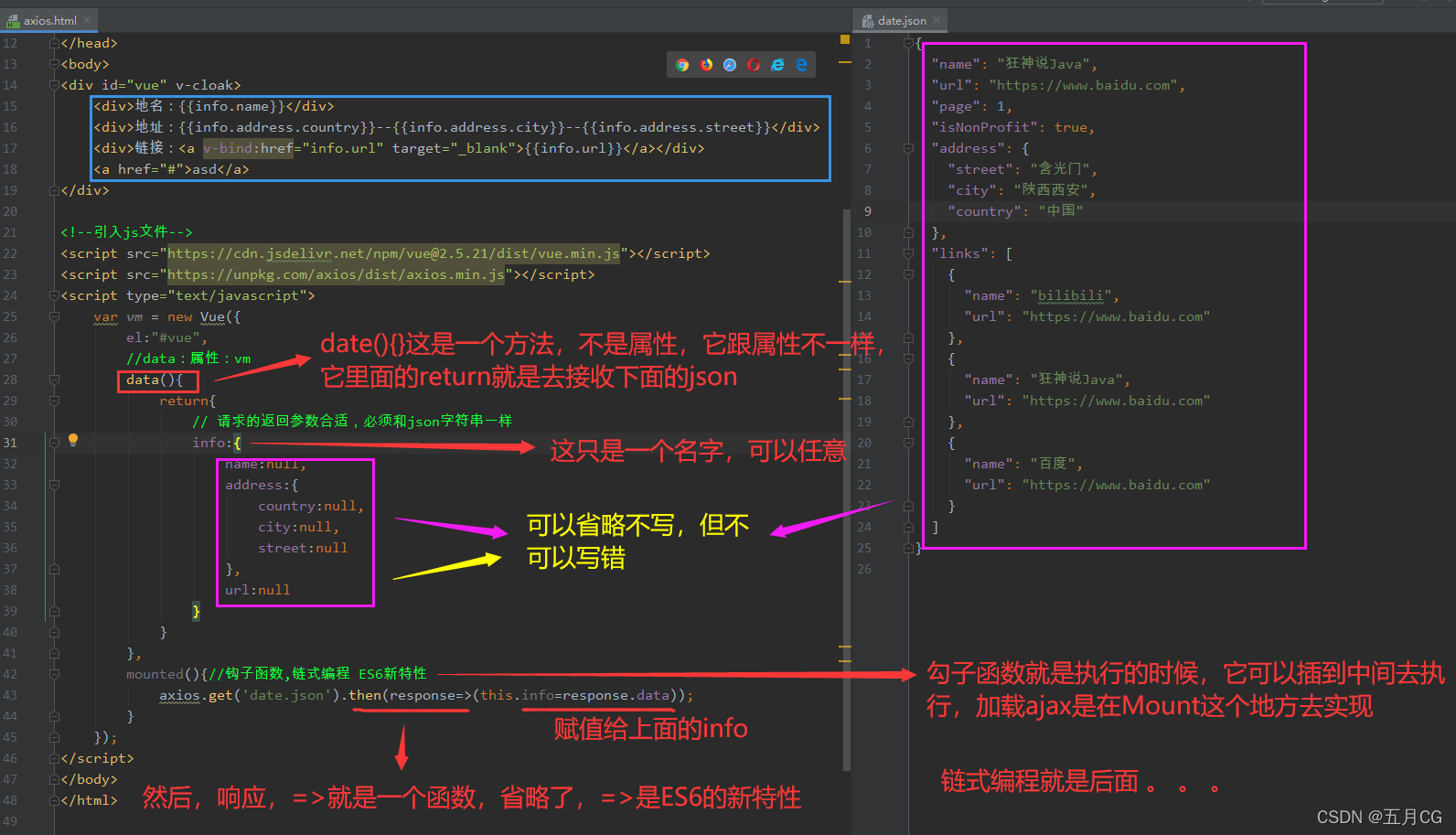Open the jsdelivr vue.min.js script URL
Screen dimensions: 1456x835
point(393,253)
